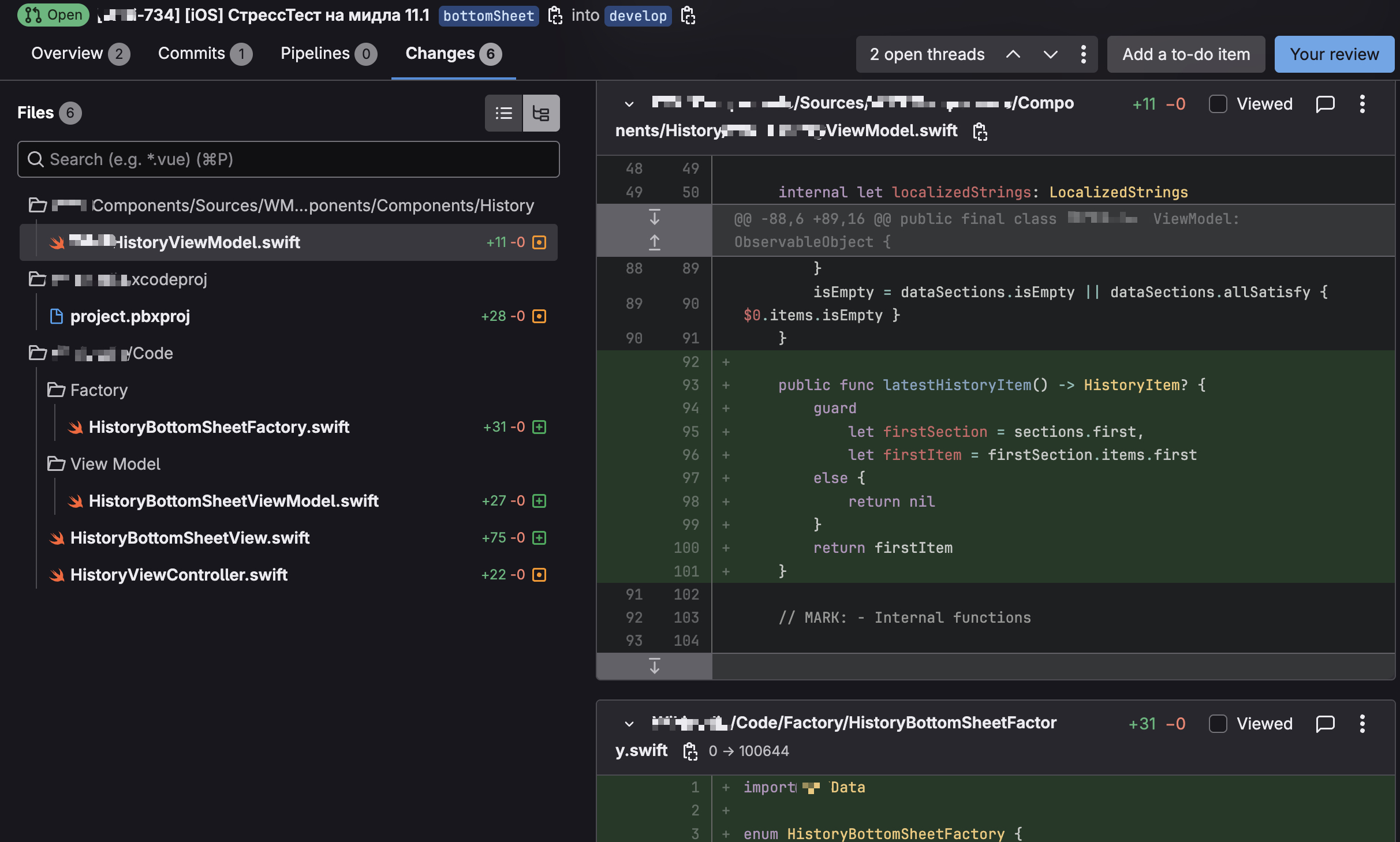Copy target branch name develop icon

tap(688, 16)
